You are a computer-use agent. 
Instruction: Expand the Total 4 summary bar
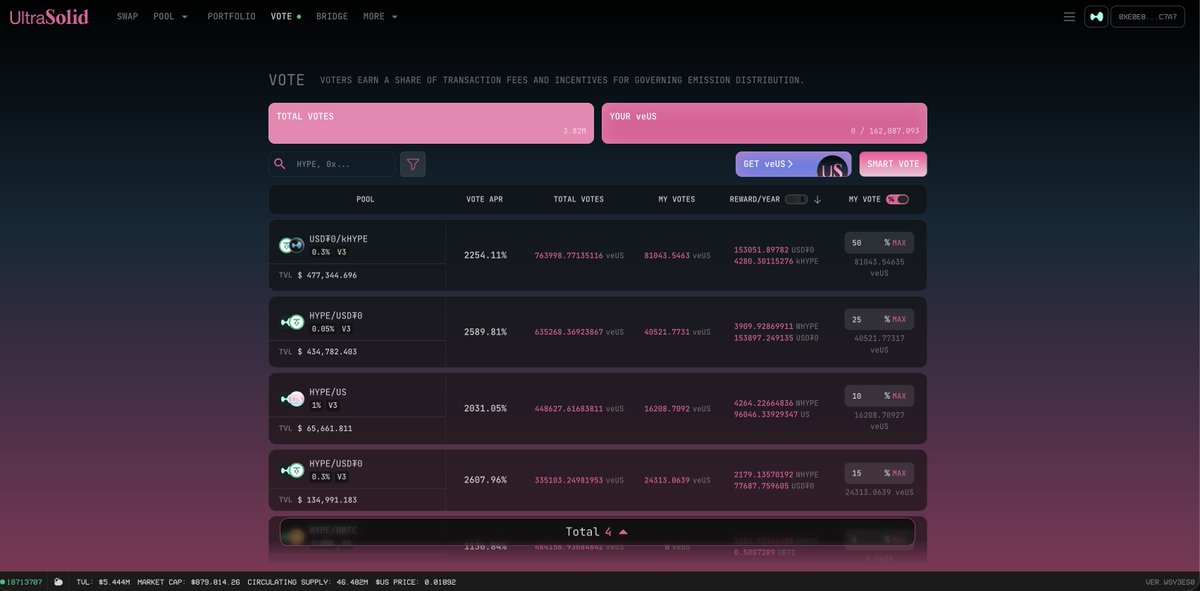click(597, 532)
